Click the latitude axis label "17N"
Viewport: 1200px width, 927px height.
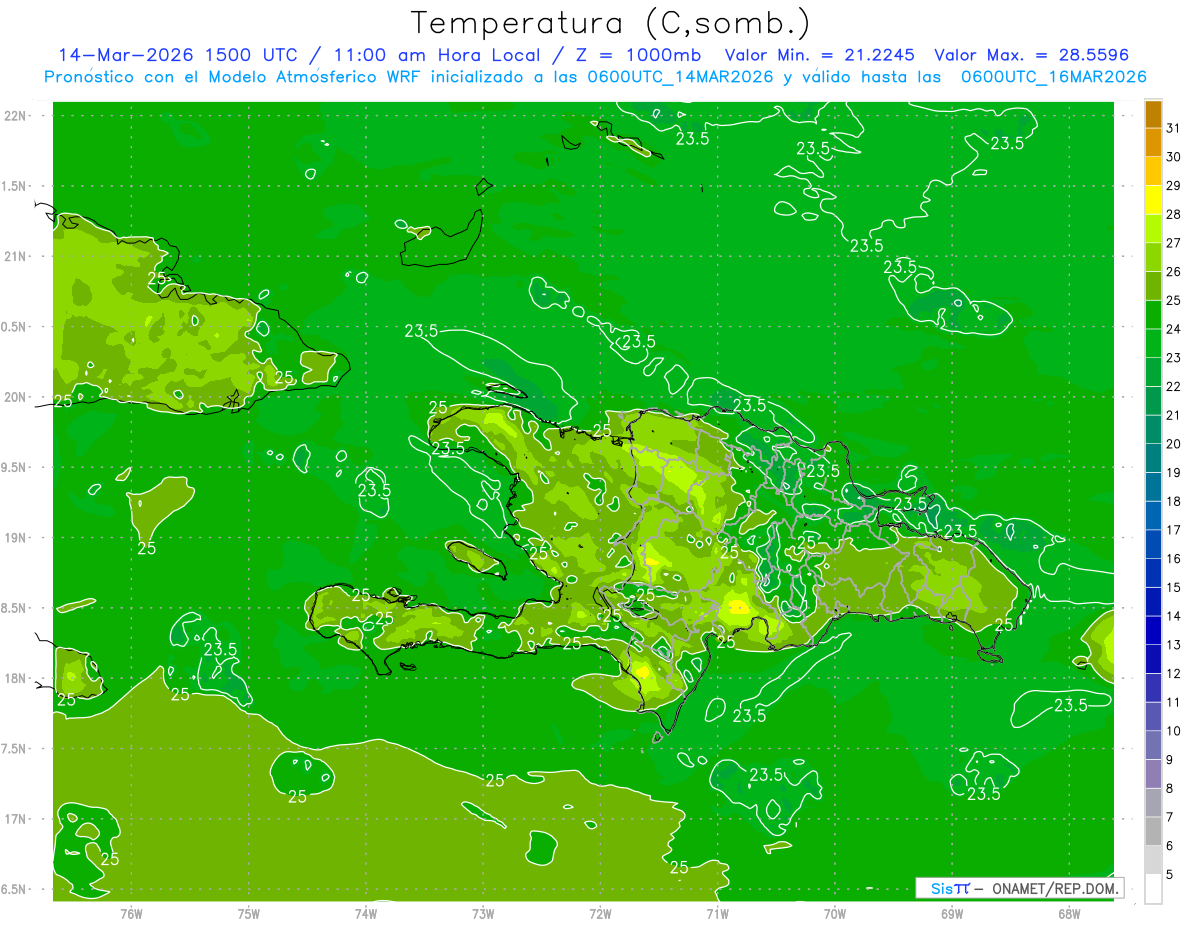click(15, 819)
